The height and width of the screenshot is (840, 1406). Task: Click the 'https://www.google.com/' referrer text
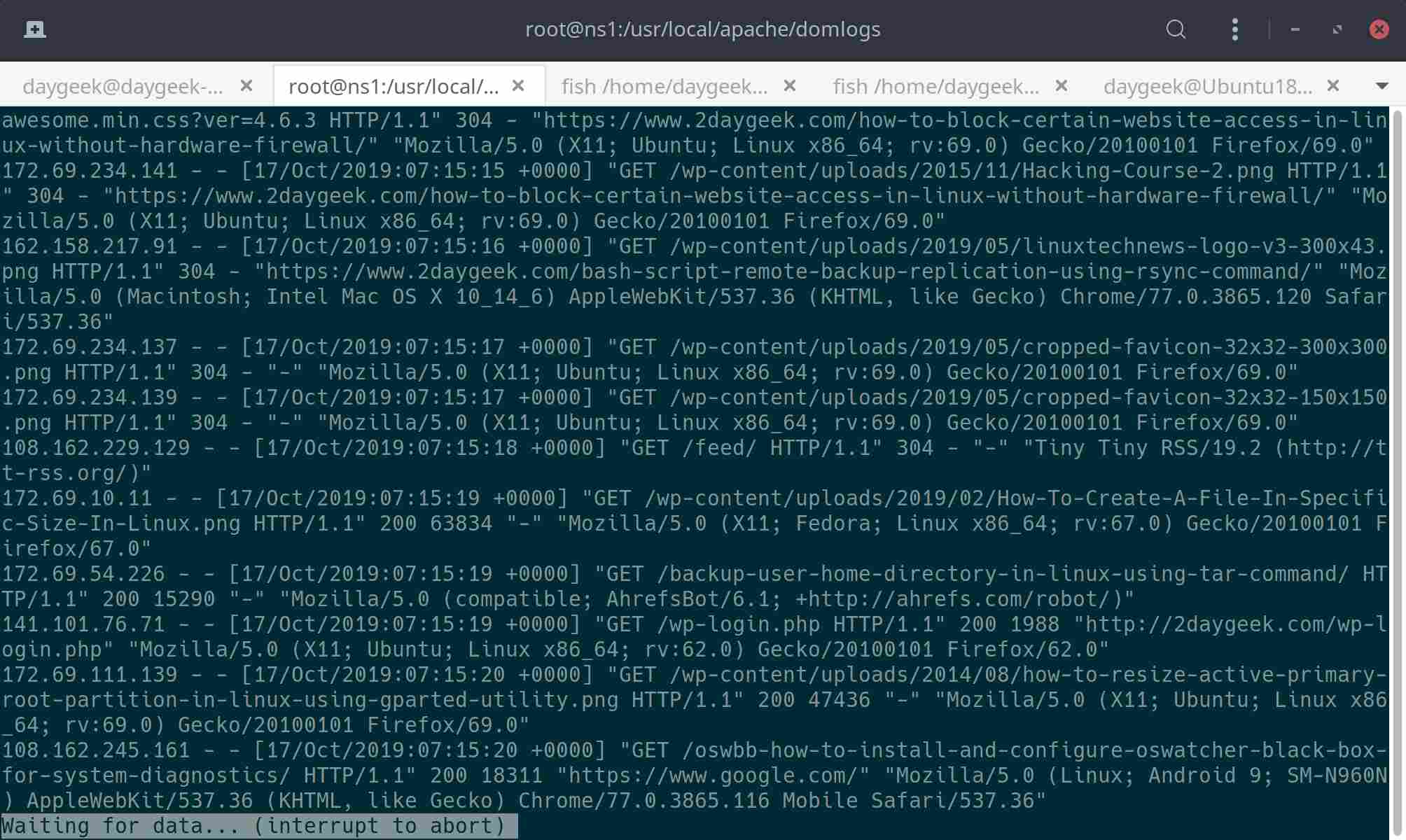coord(713,776)
